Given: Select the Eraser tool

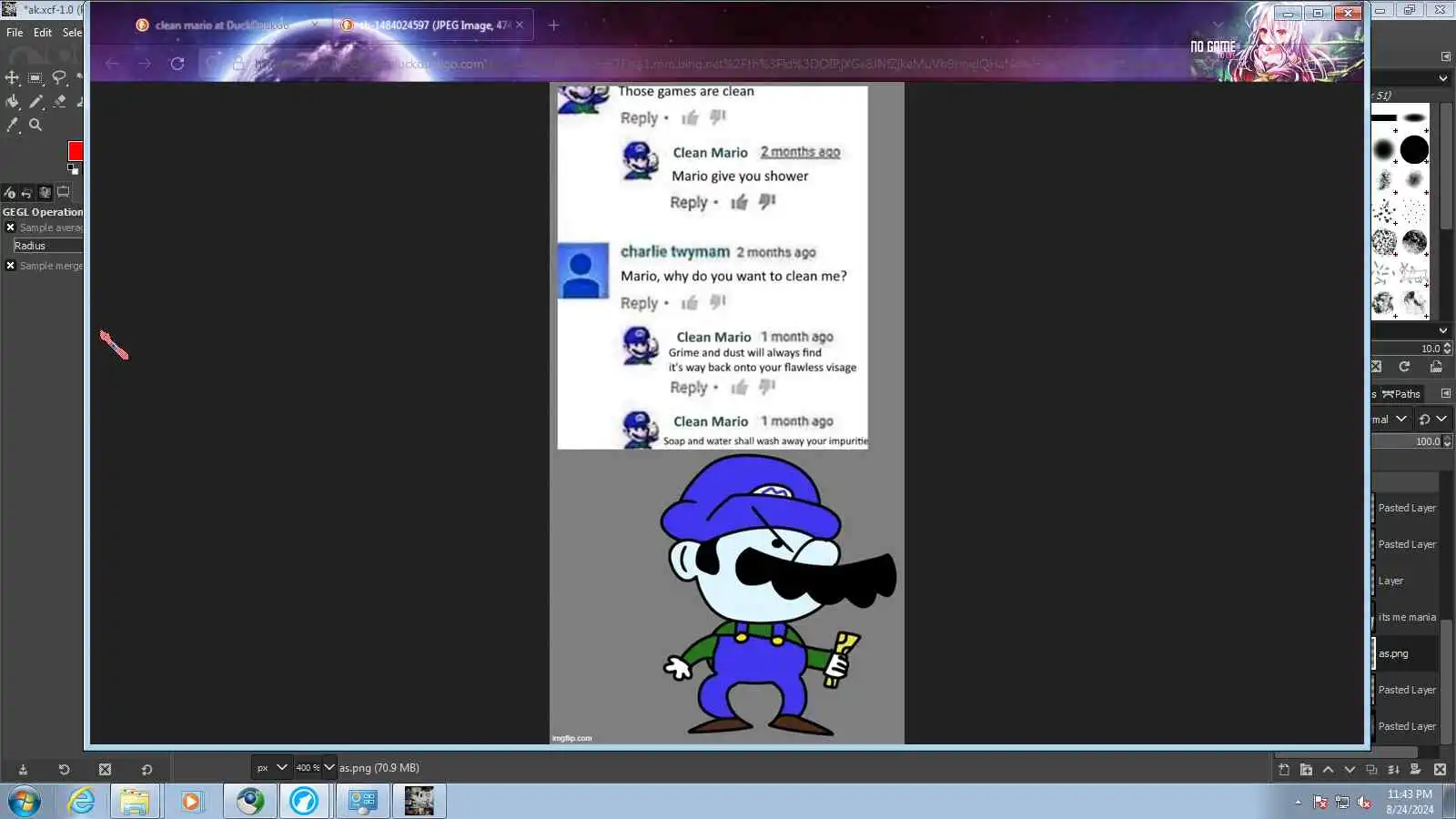Looking at the screenshot, I should pos(59,102).
